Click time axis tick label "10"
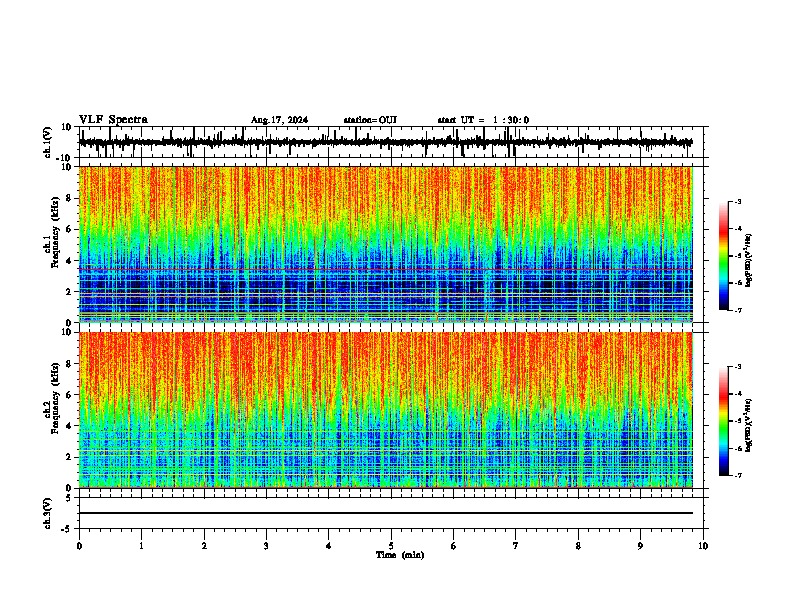792x612 pixels. 703,546
